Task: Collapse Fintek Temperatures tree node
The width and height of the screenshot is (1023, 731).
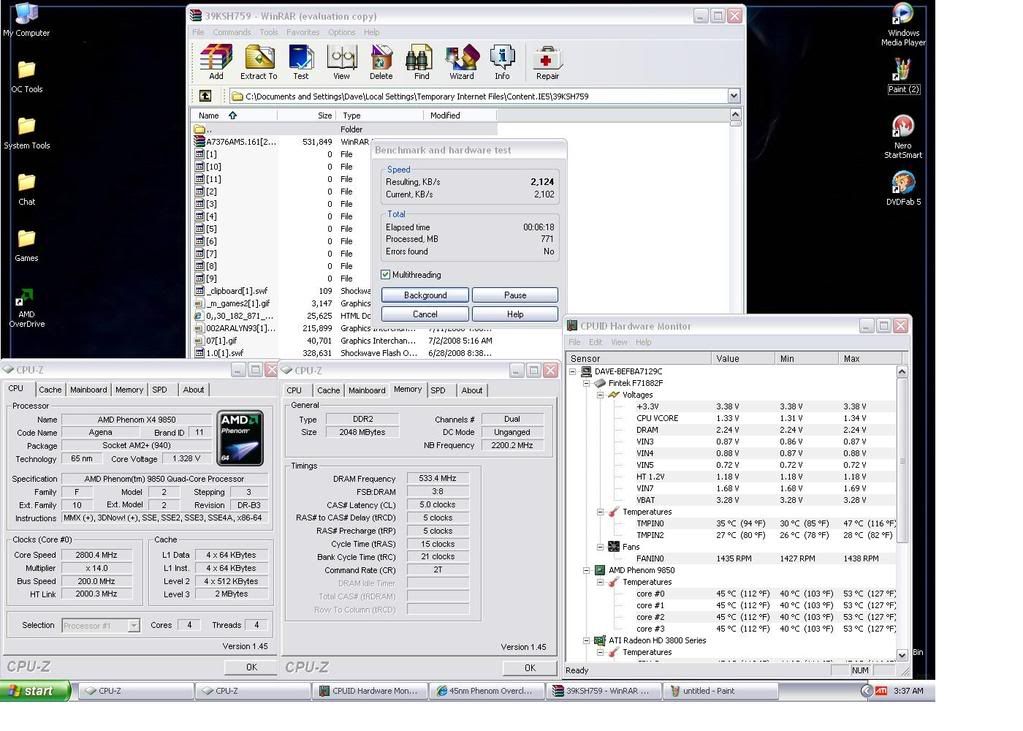Action: (x=600, y=512)
